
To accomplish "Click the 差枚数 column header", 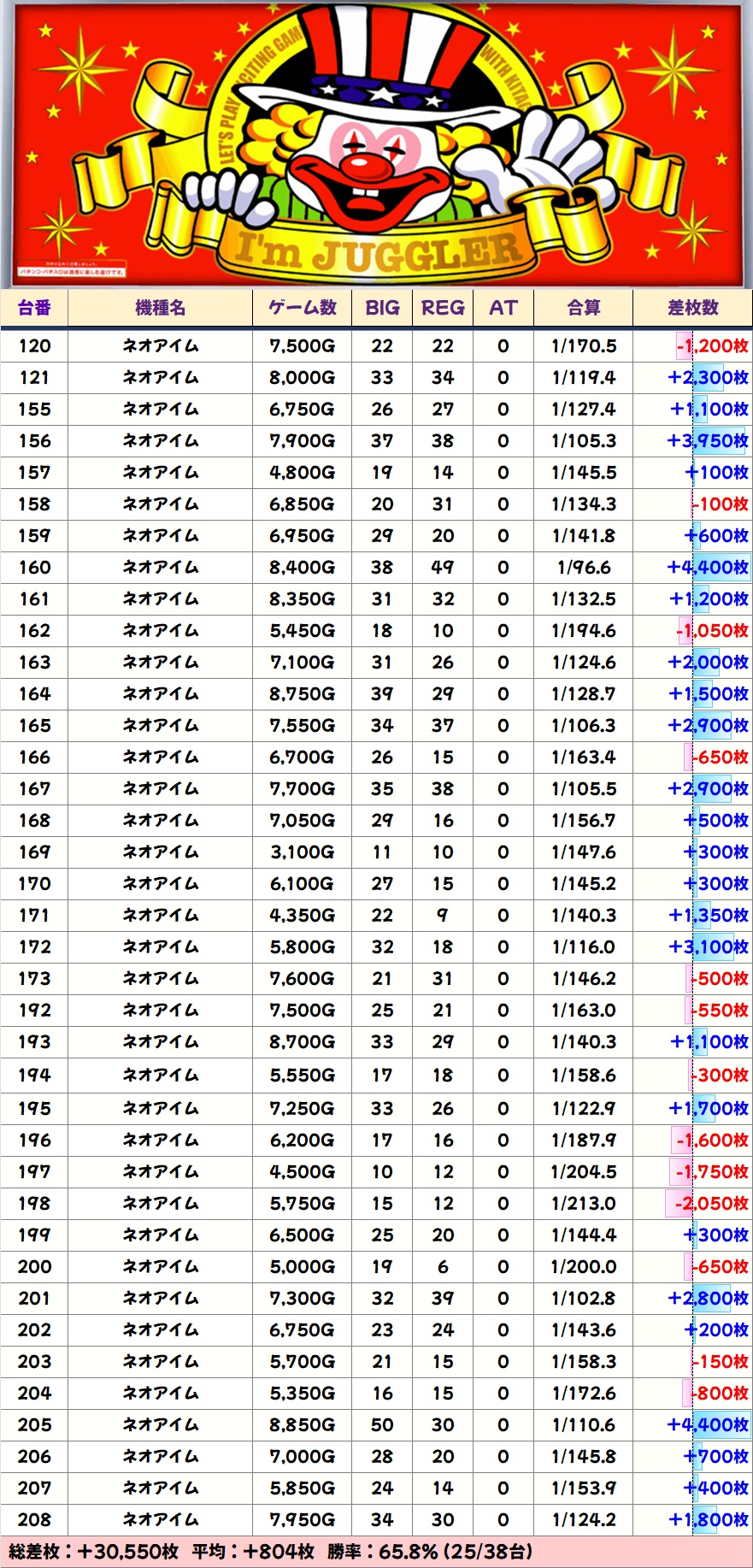I will click(692, 308).
